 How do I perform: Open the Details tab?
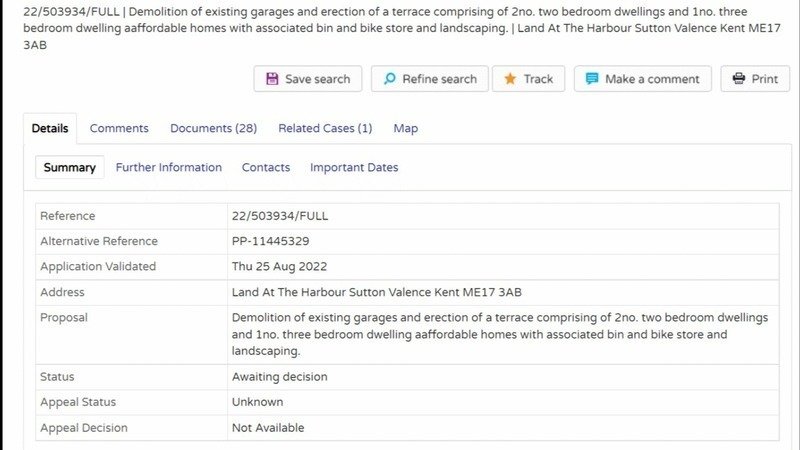[x=50, y=128]
